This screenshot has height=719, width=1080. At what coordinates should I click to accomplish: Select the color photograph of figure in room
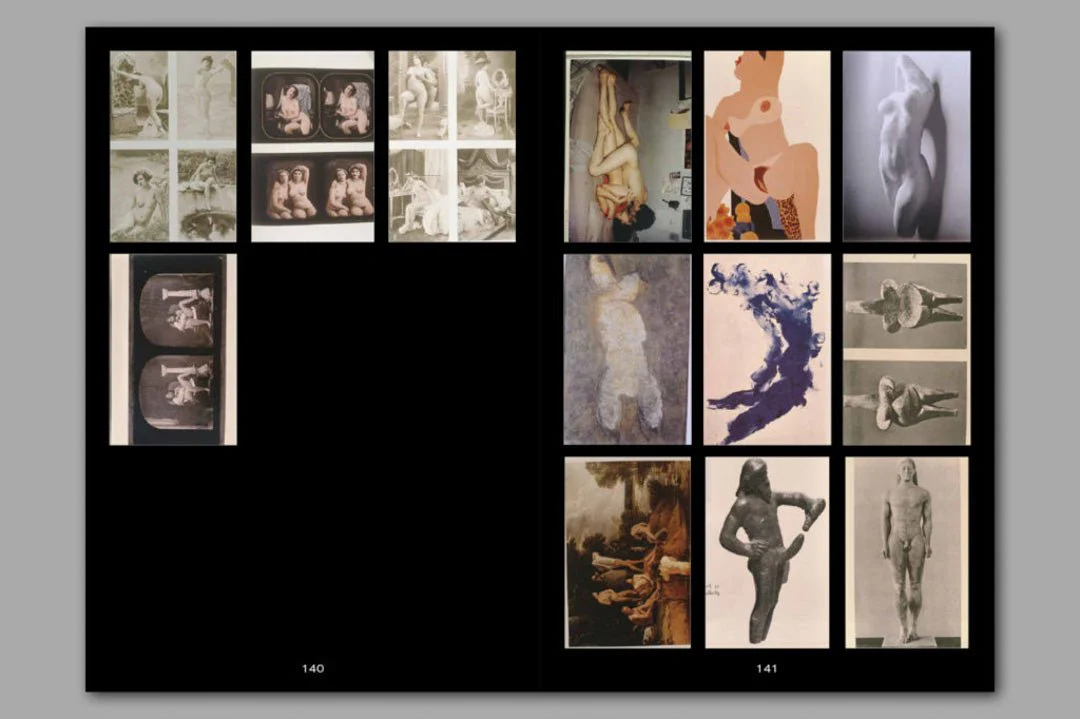628,146
